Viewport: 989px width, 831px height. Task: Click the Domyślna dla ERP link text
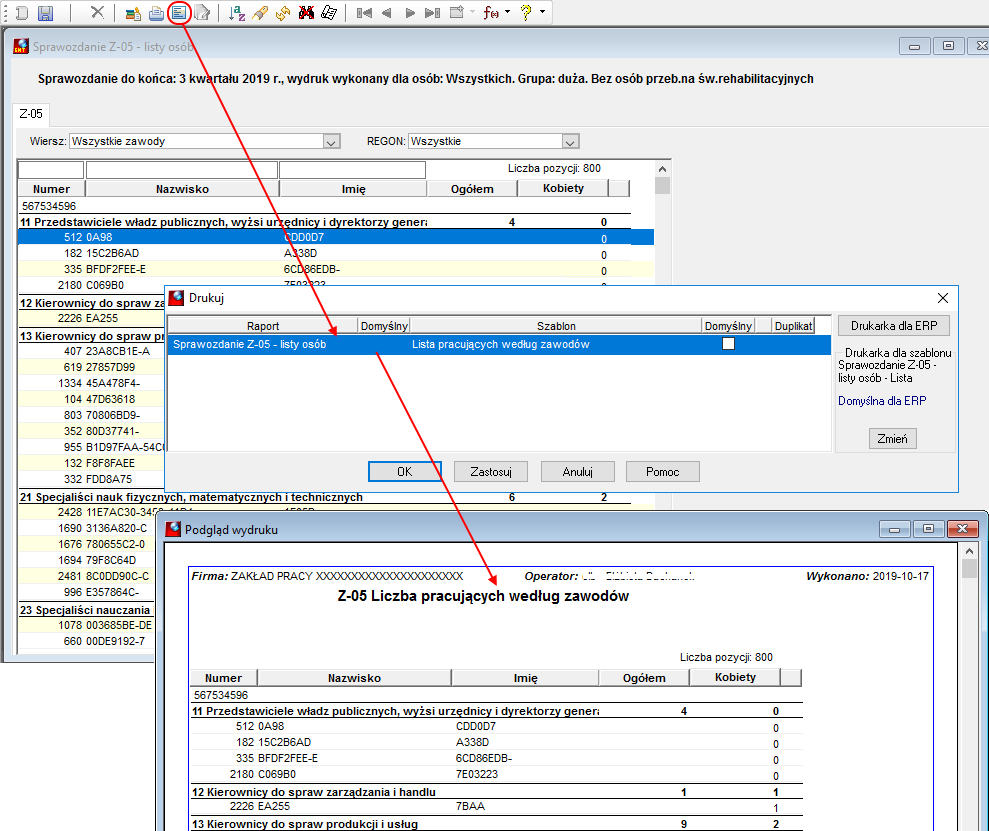coord(882,401)
